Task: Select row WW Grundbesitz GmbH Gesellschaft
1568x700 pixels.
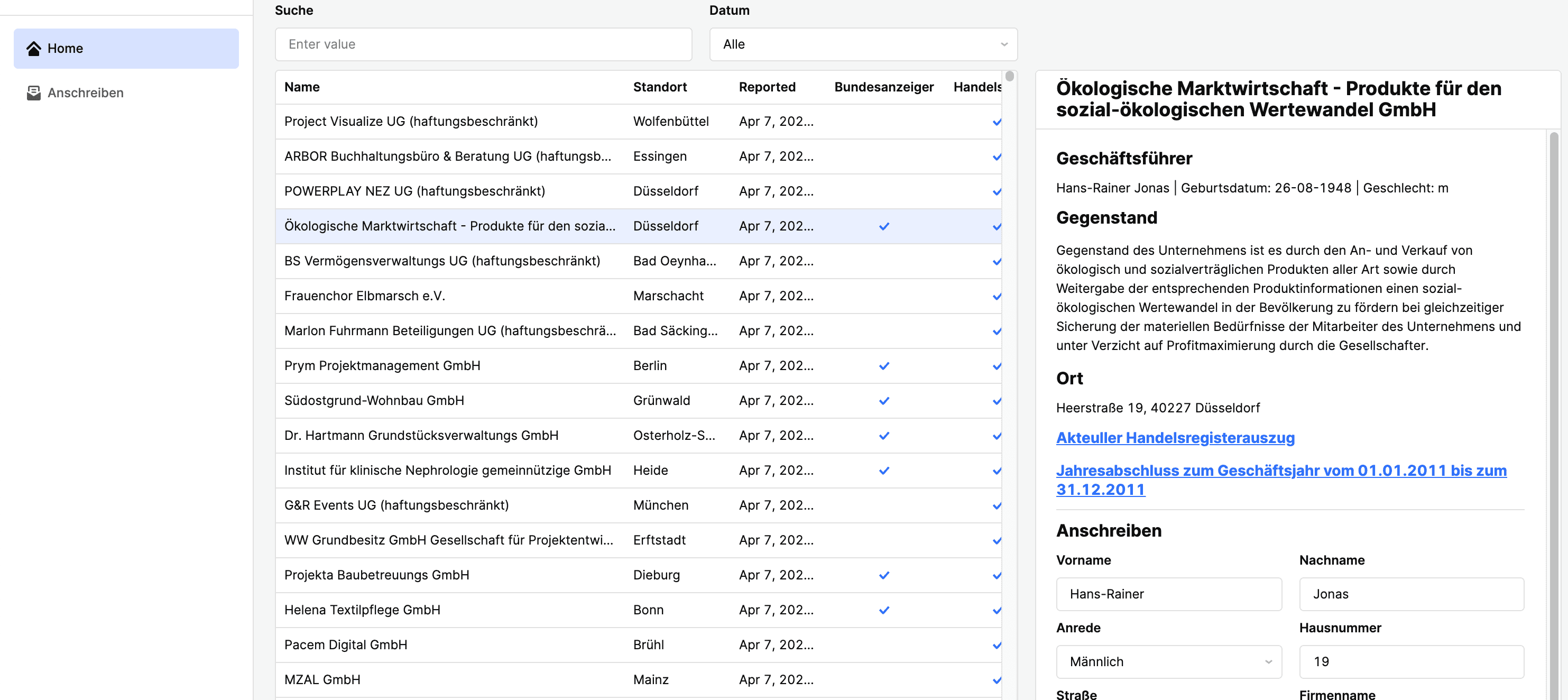Action: (x=639, y=540)
